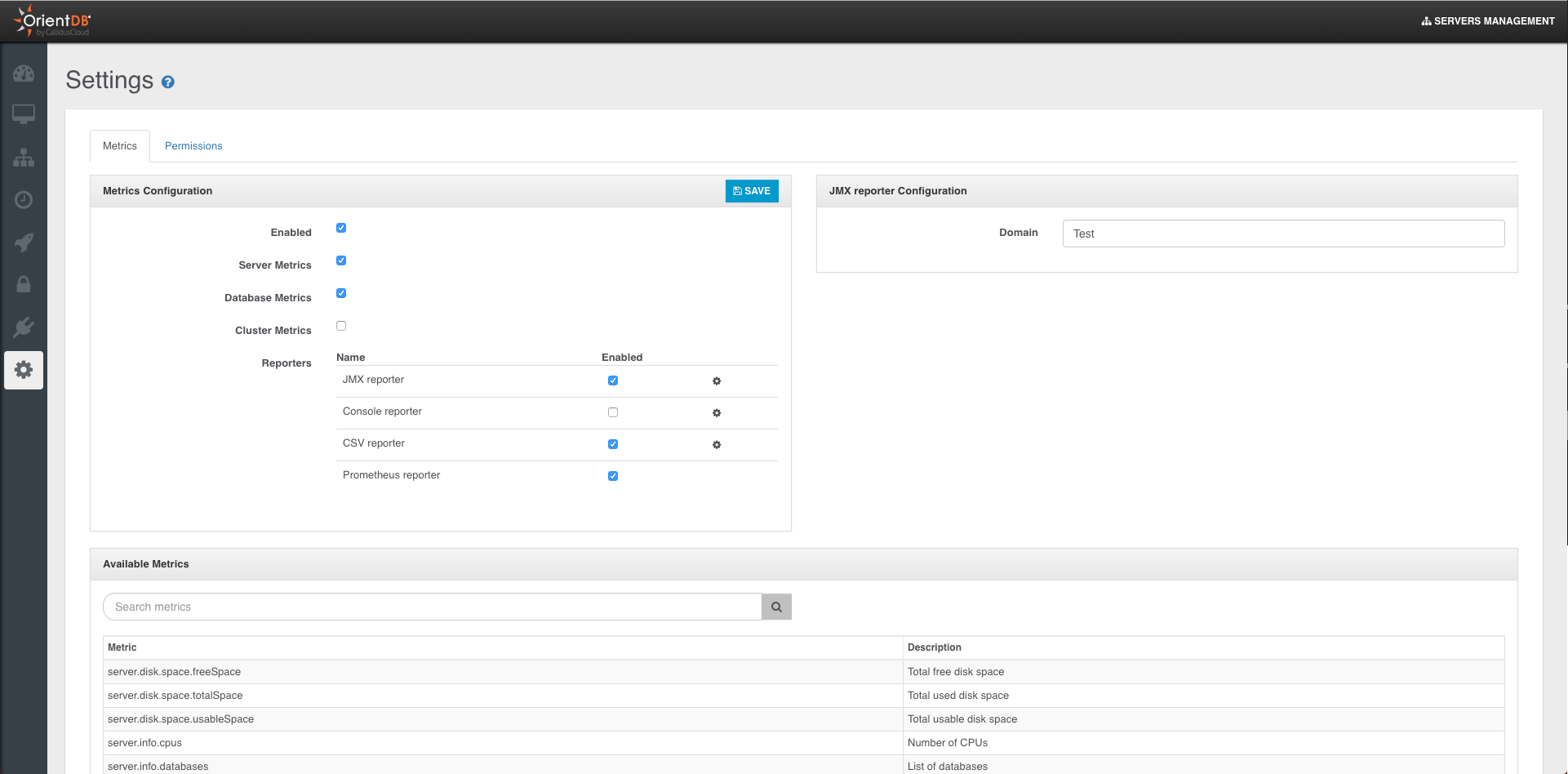The width and height of the screenshot is (1568, 774).
Task: Click the plug icon in sidebar
Action: (24, 327)
